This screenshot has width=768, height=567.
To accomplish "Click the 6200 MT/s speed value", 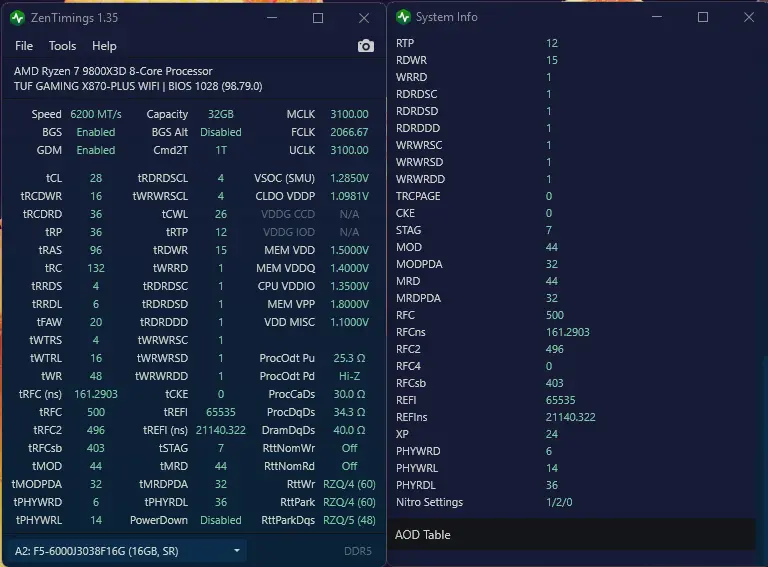I will click(96, 114).
